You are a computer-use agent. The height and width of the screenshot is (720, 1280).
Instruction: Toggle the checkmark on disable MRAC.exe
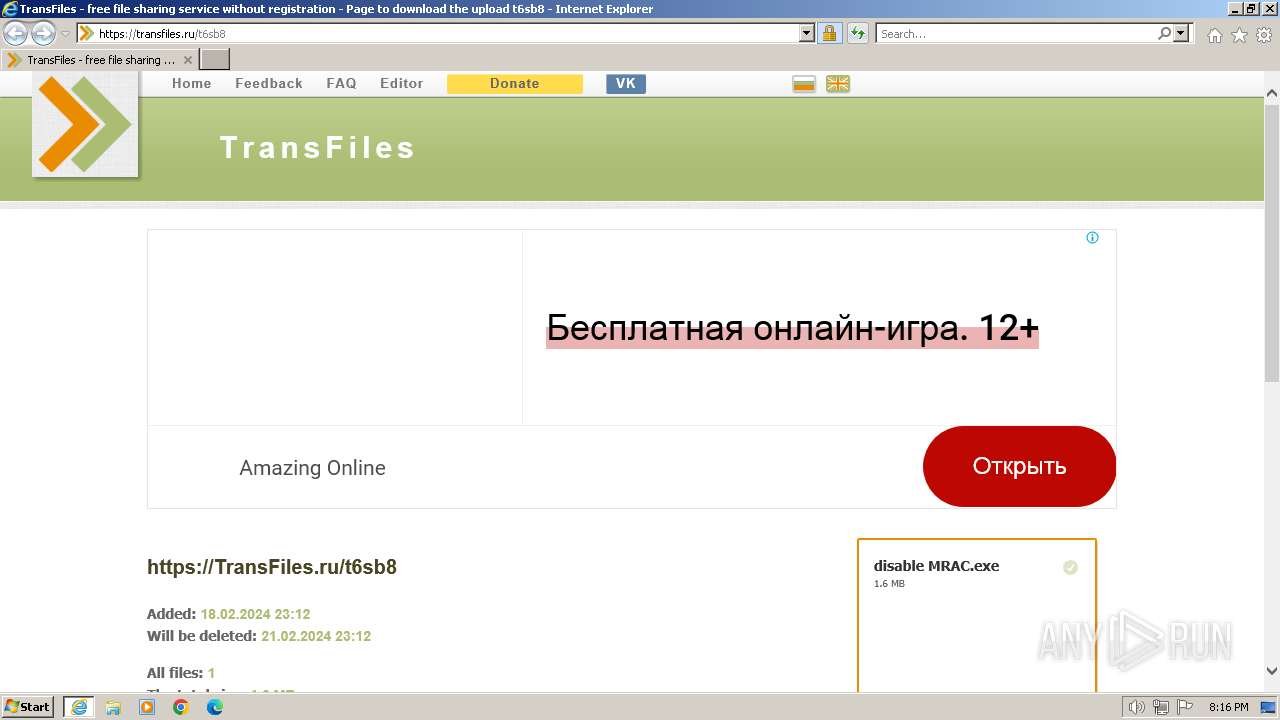[1070, 567]
